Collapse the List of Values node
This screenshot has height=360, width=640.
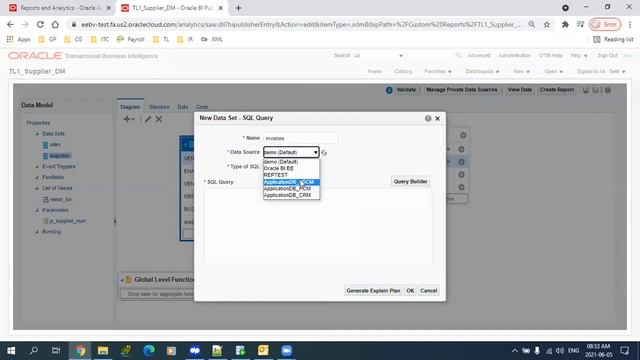(37, 188)
